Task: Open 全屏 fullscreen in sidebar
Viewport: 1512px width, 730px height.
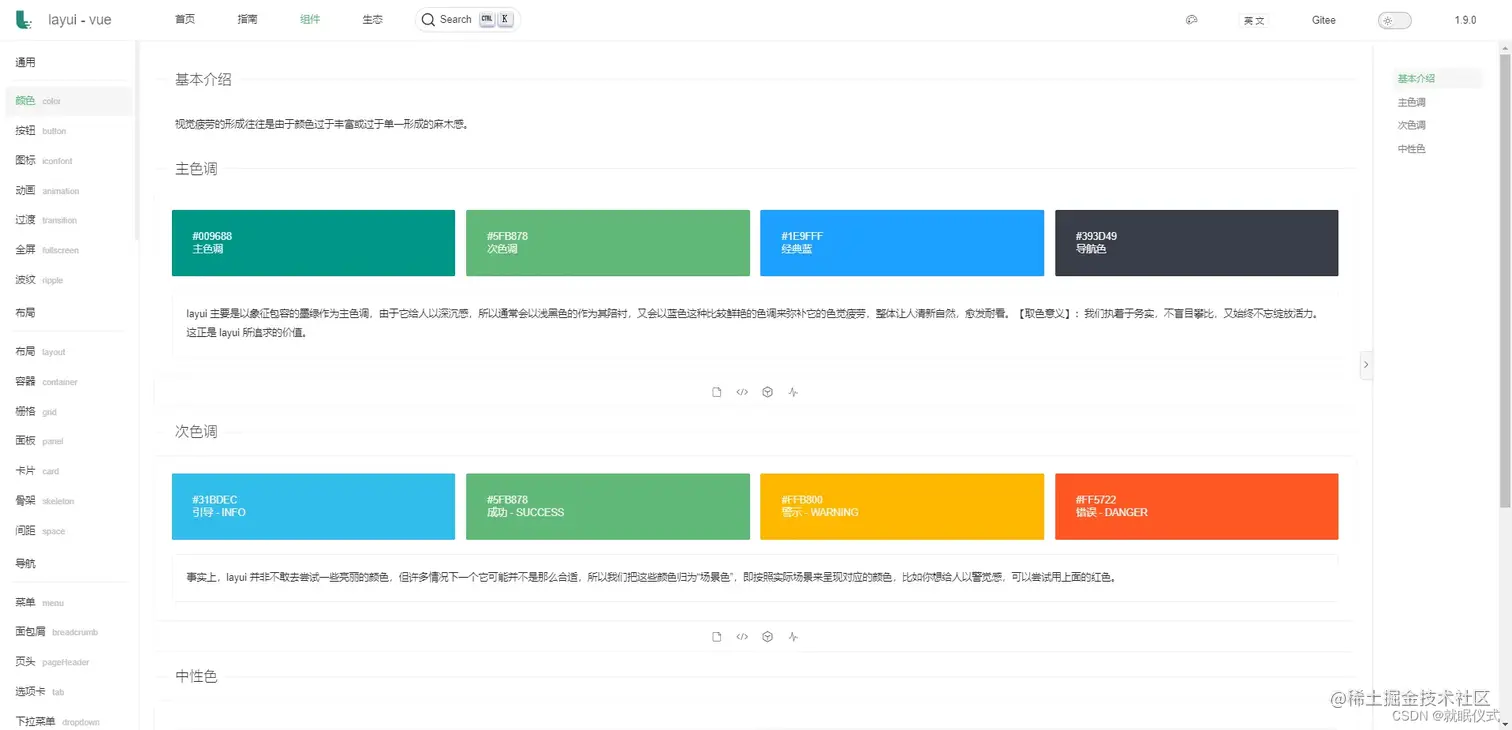Action: tap(68, 250)
